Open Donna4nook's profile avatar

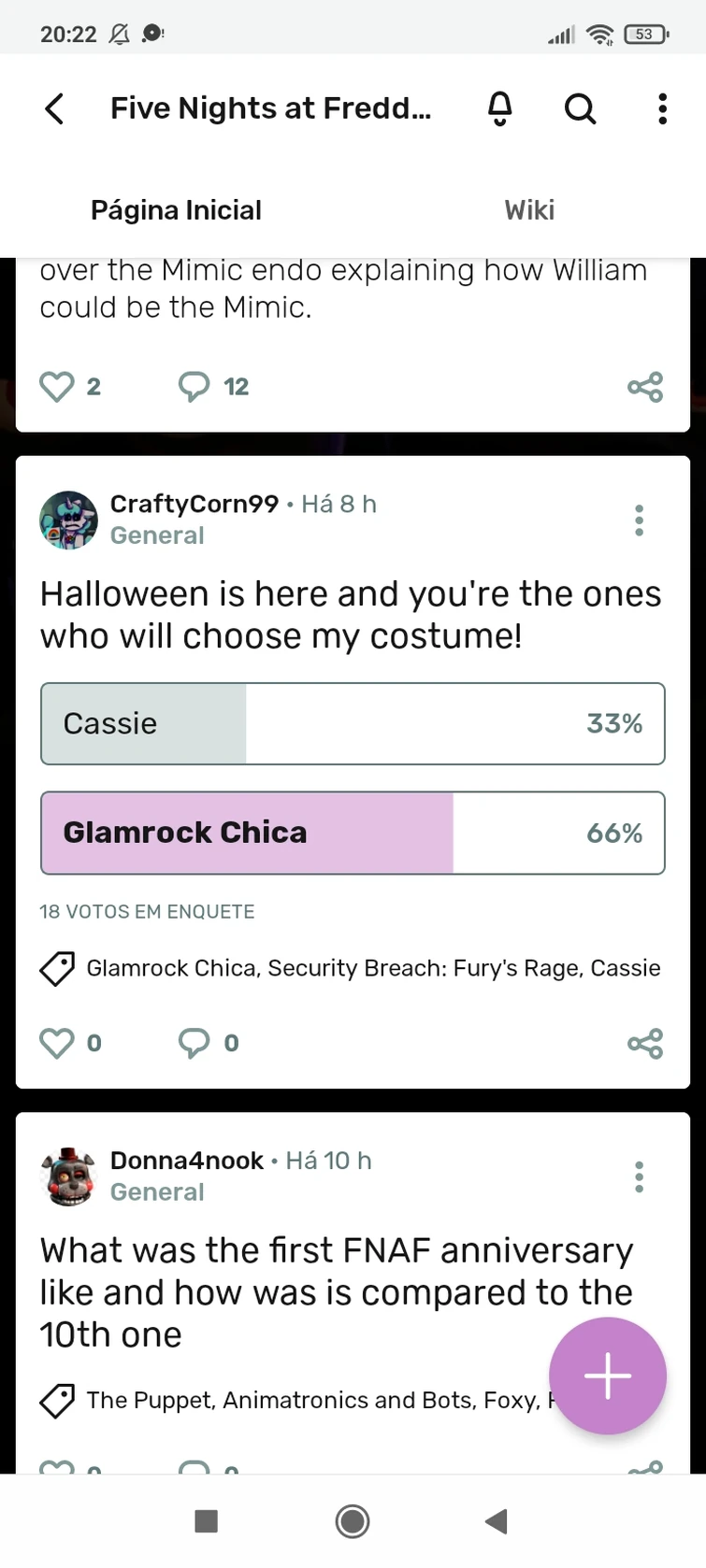pyautogui.click(x=68, y=1176)
